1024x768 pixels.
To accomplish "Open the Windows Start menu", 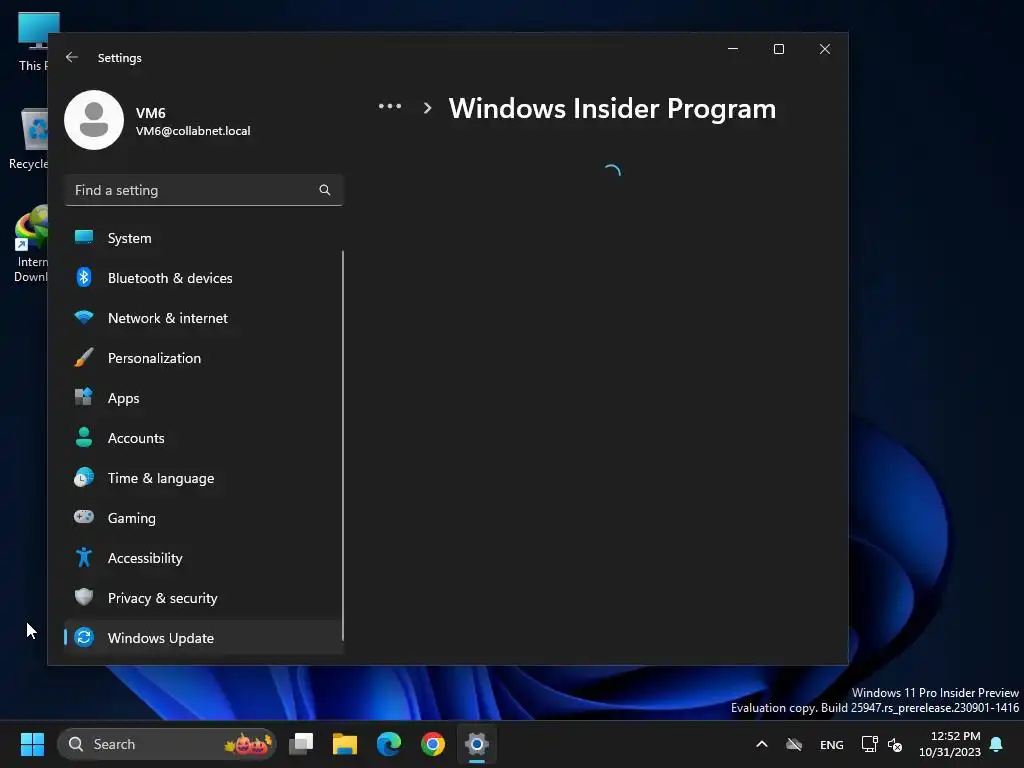I will (32, 744).
